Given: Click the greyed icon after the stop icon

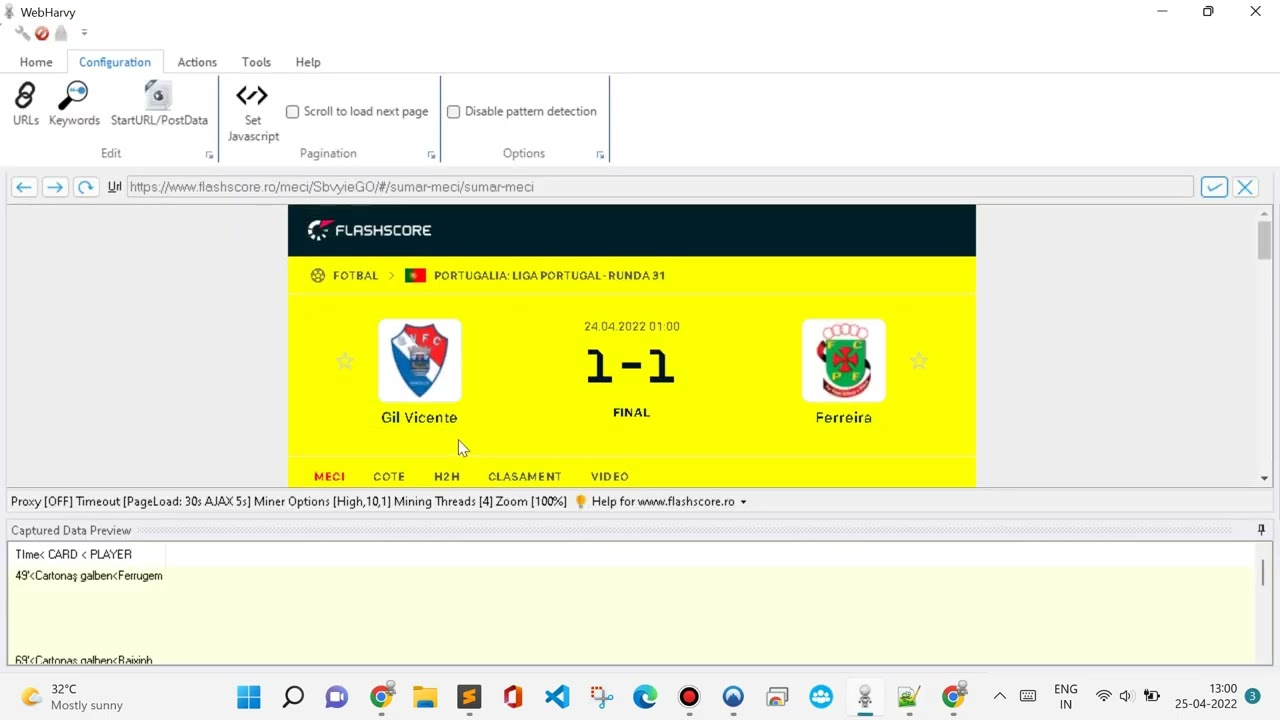Looking at the screenshot, I should click(x=61, y=33).
